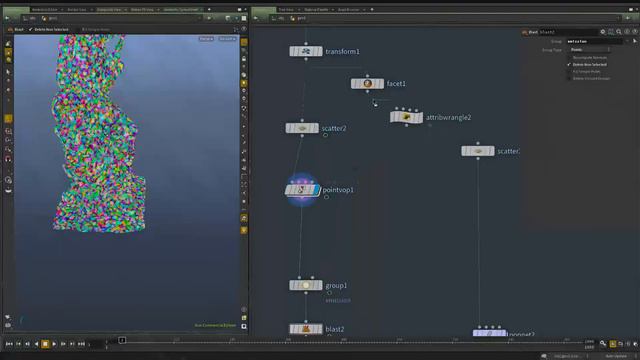Image resolution: width=640 pixels, height=360 pixels.
Task: Open the Material Palette tab
Action: [x=316, y=9]
